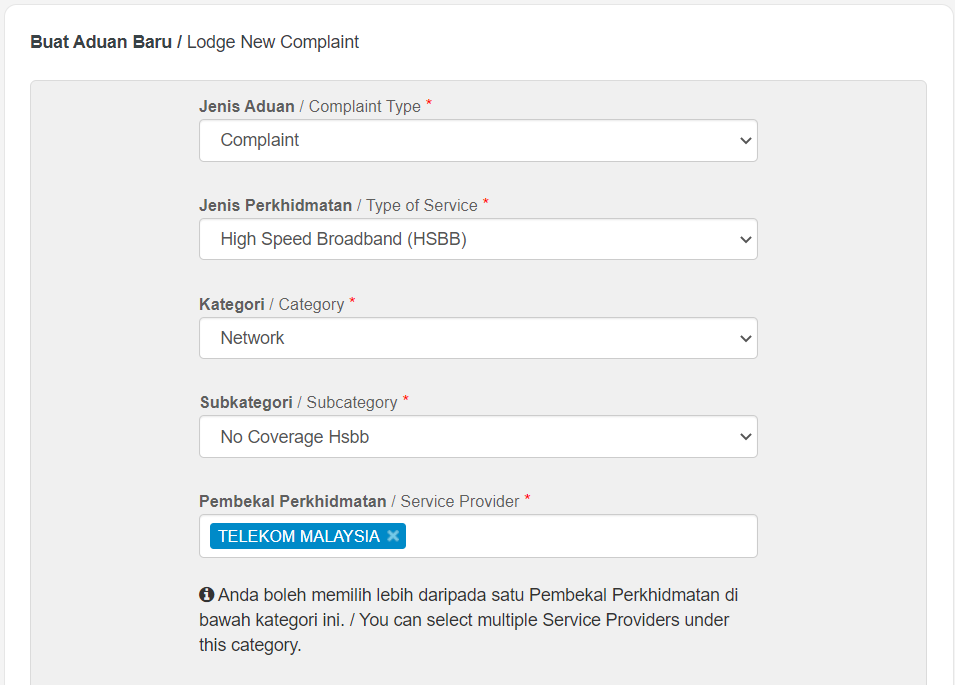Click the chevron arrow on the Network dropdown

coord(745,338)
